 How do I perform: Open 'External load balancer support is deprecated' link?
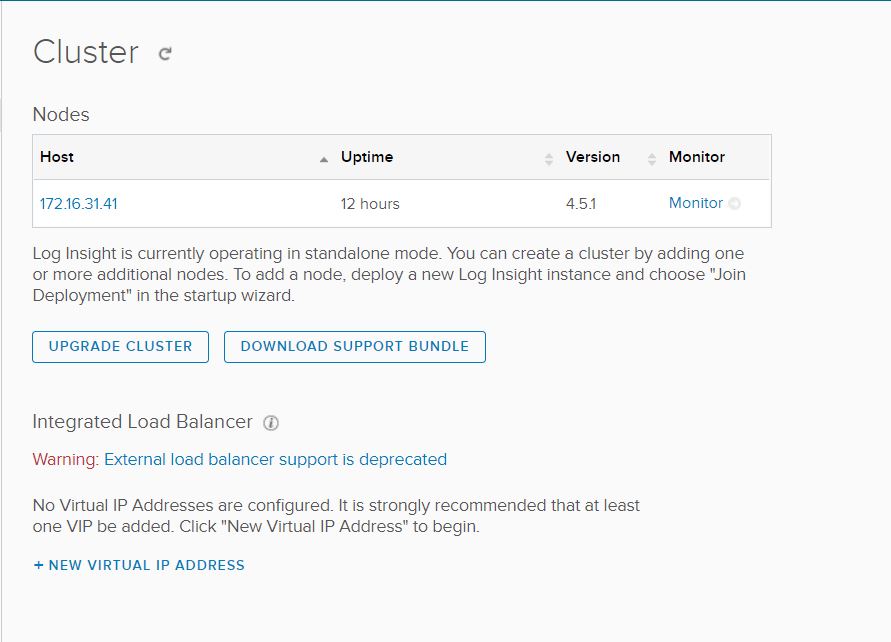point(276,459)
